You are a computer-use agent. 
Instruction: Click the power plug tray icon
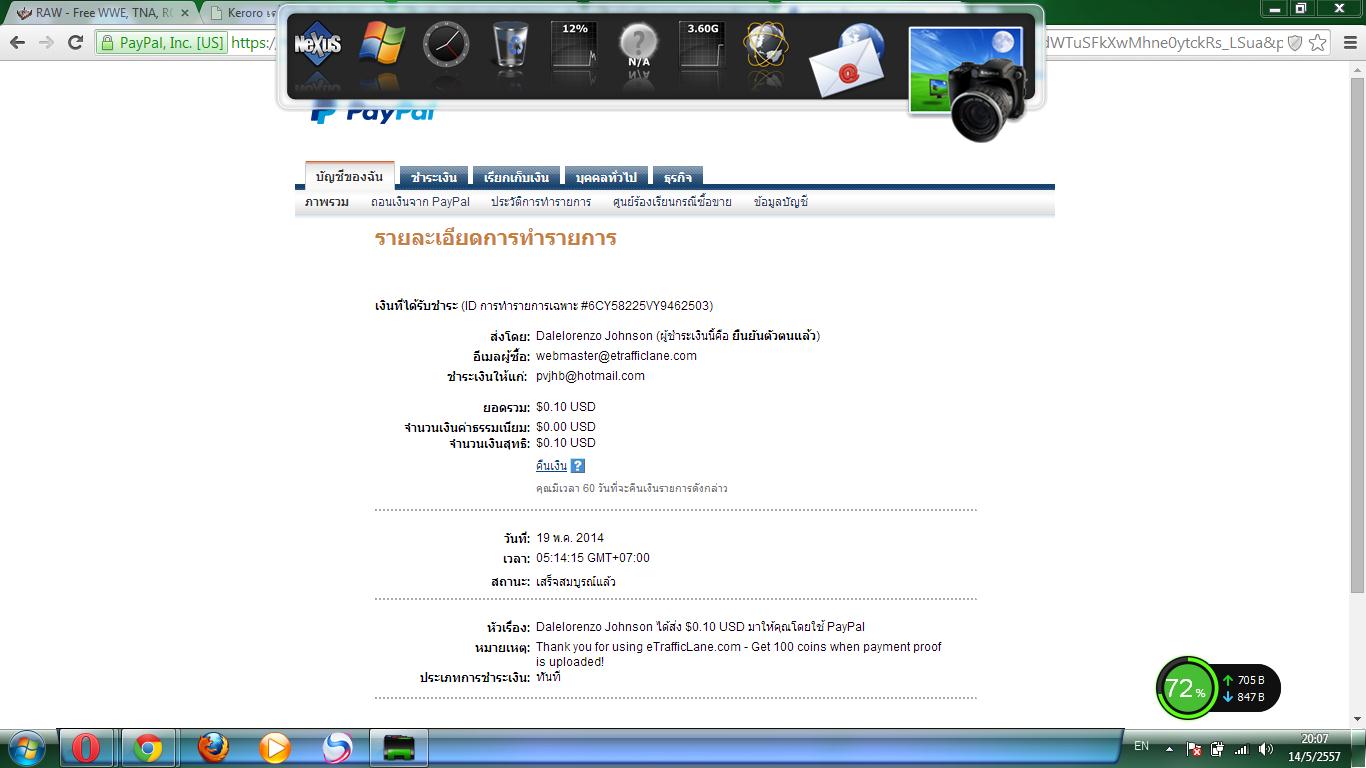1217,749
